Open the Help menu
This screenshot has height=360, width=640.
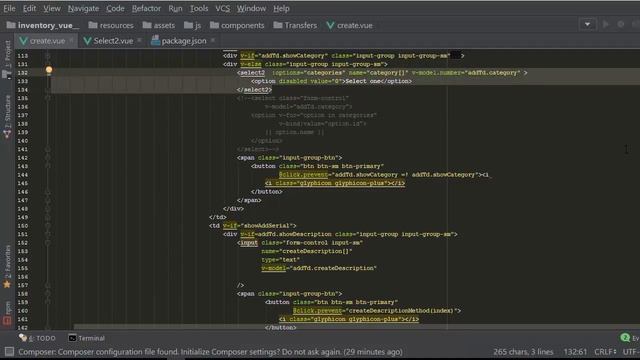(281, 8)
